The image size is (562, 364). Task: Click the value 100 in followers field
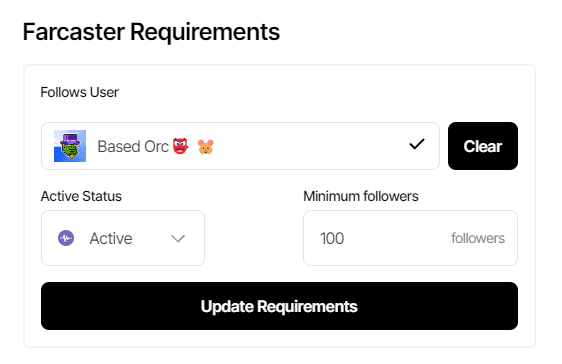[332, 238]
